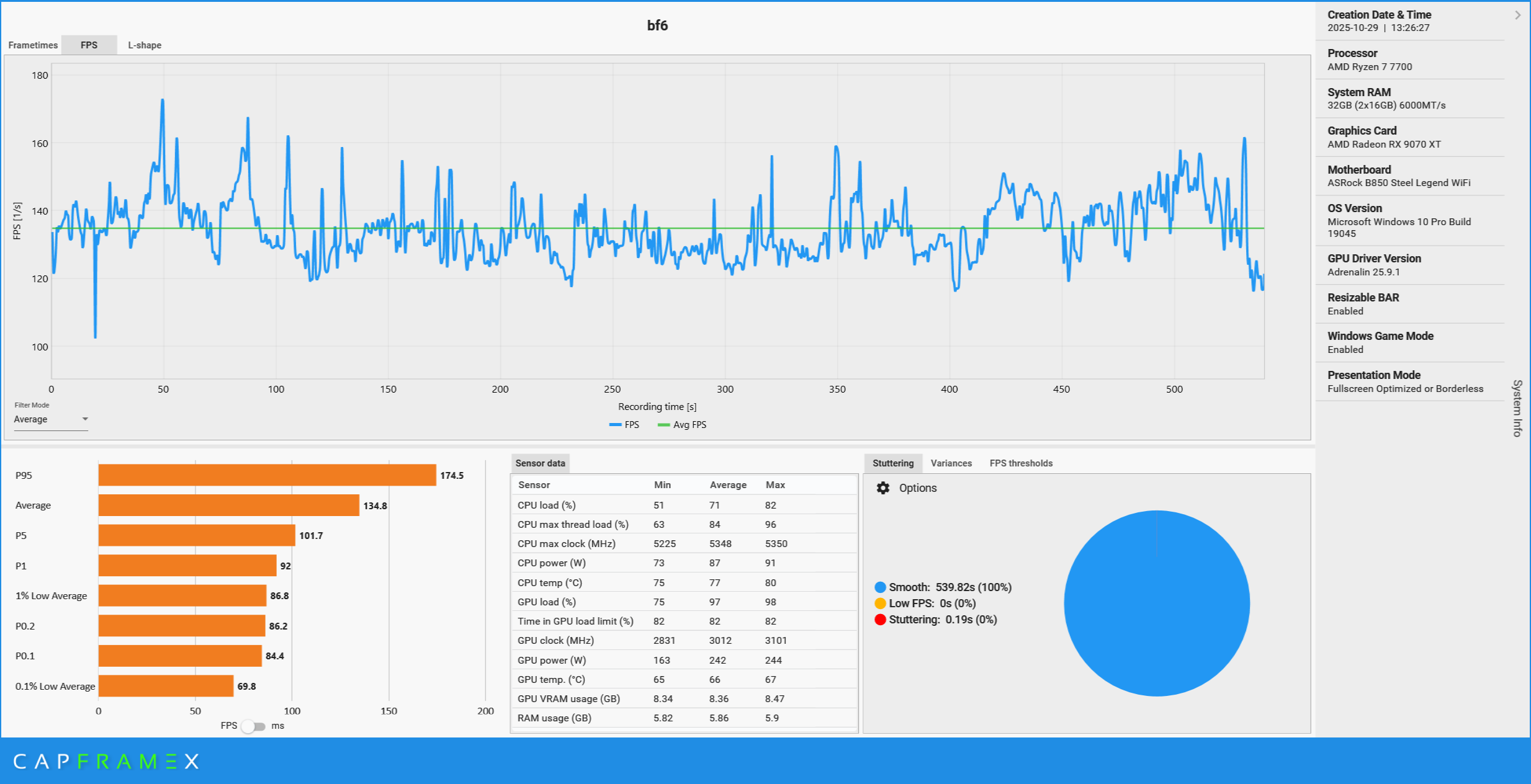The height and width of the screenshot is (784, 1531).
Task: Toggle the FPS/ms unit switch
Action: point(254,726)
